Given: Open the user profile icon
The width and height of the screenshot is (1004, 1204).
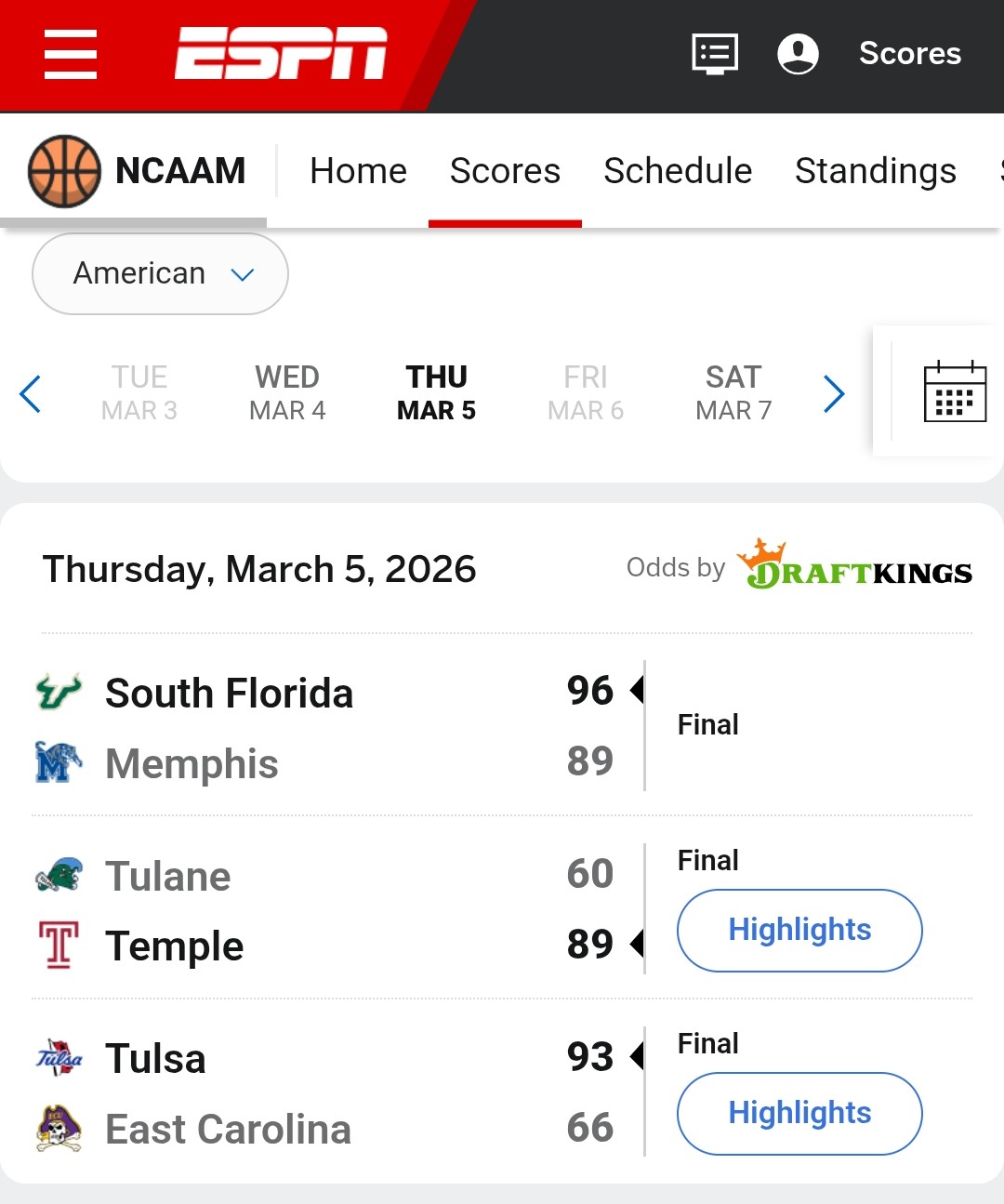Looking at the screenshot, I should click(798, 54).
